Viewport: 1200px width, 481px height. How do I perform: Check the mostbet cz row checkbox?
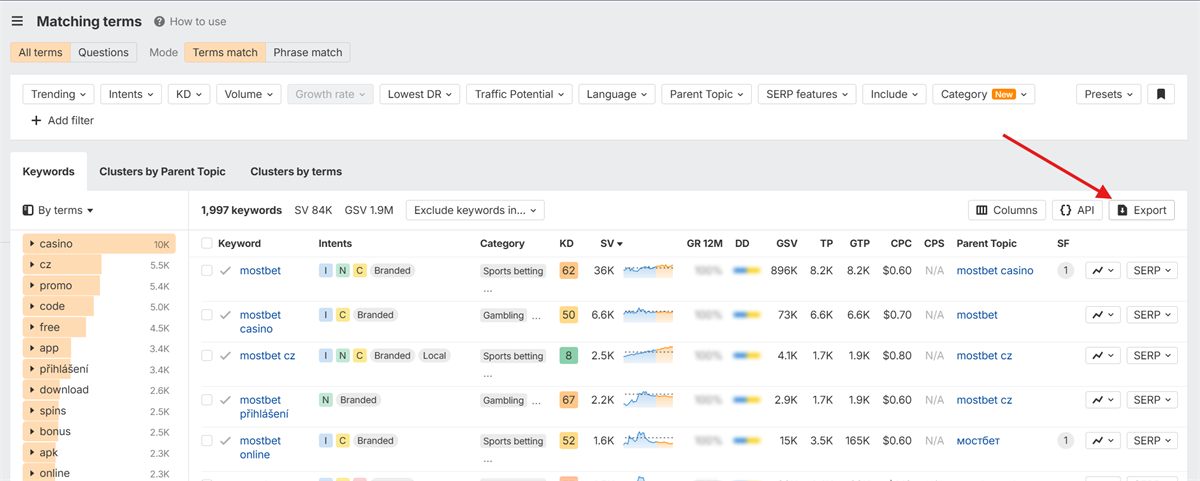206,355
